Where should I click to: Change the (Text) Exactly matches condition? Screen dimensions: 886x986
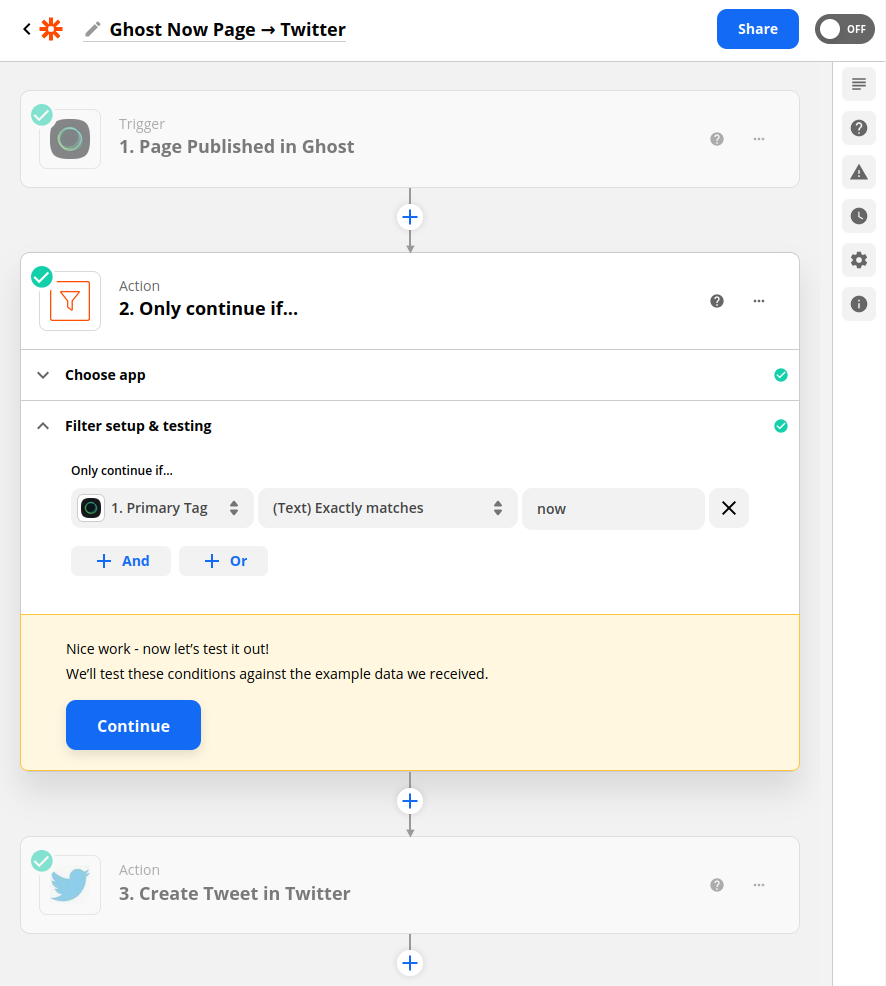387,508
